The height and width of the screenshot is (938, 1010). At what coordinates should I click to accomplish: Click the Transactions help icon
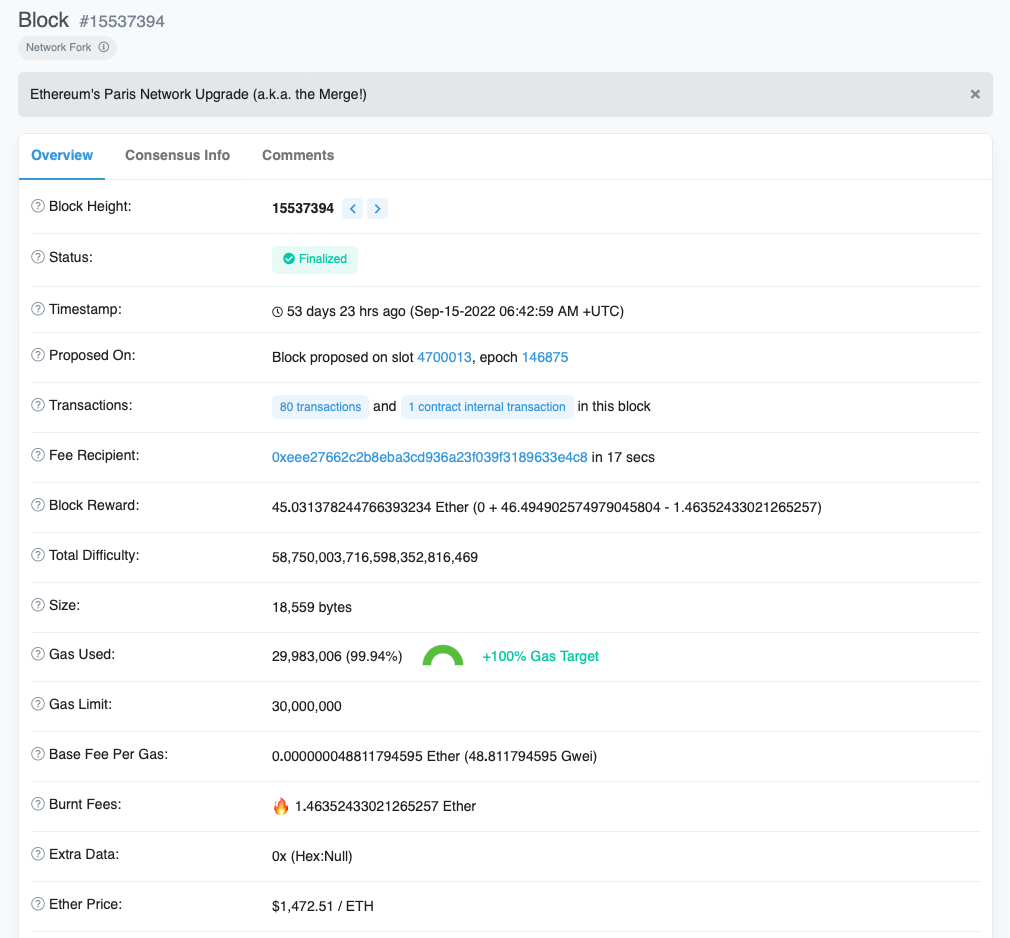(38, 405)
